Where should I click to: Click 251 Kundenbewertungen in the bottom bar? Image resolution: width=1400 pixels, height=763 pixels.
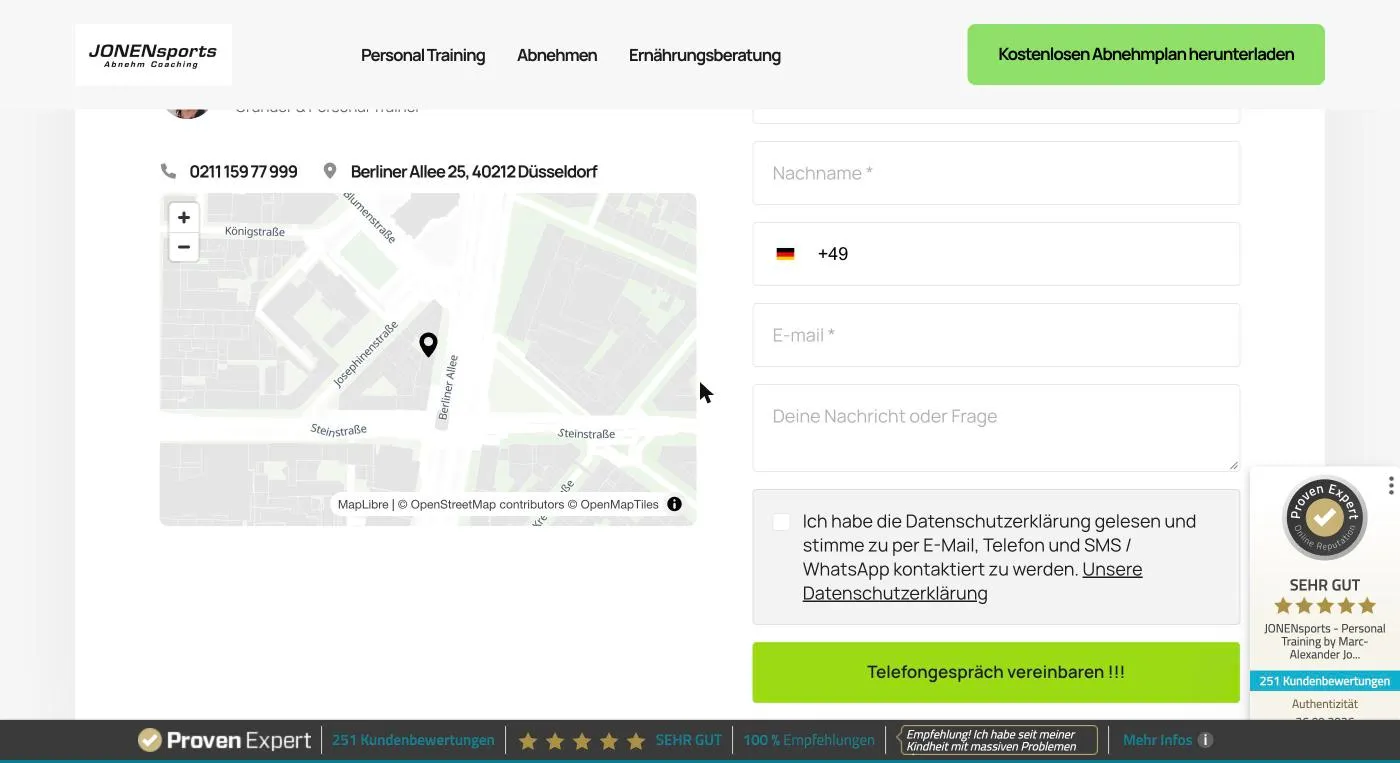point(413,740)
